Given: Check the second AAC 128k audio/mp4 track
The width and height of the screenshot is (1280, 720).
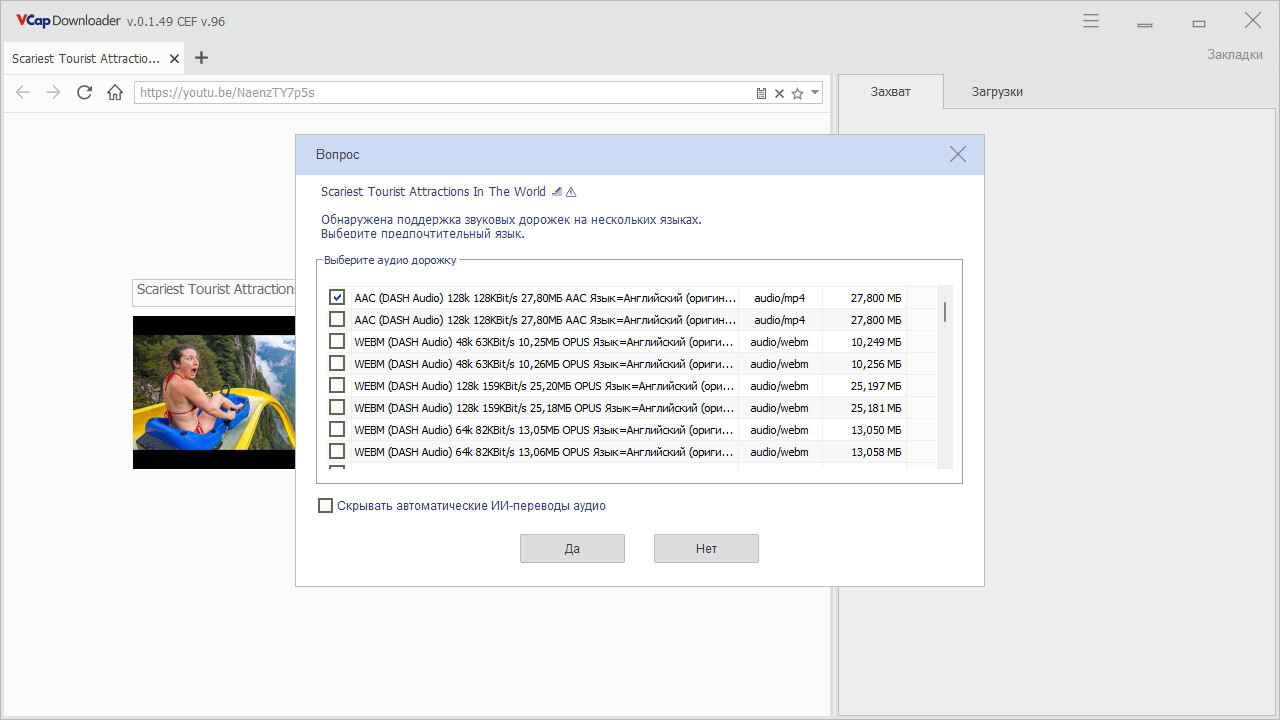Looking at the screenshot, I should pyautogui.click(x=337, y=320).
